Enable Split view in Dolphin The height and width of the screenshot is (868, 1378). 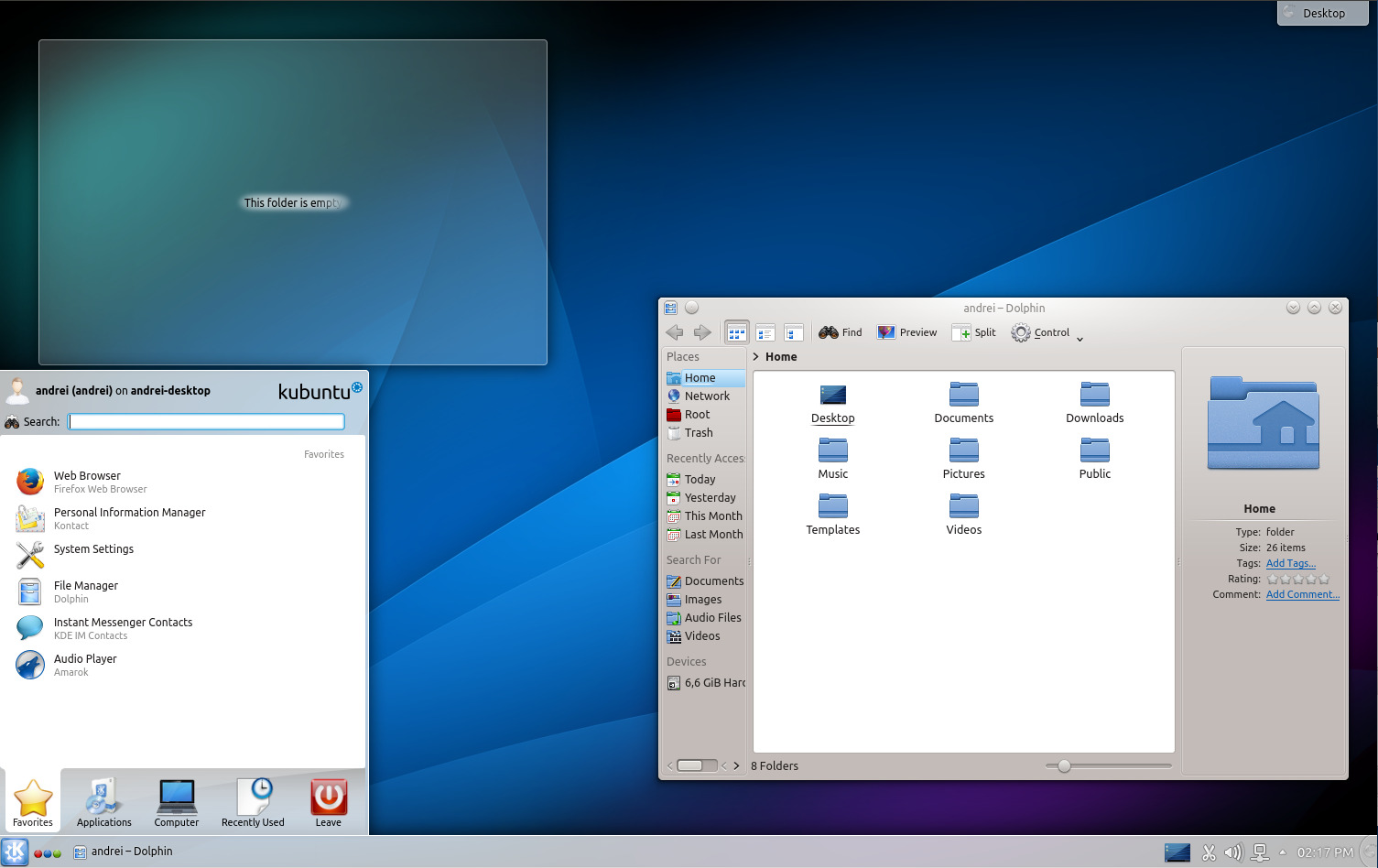(x=973, y=331)
